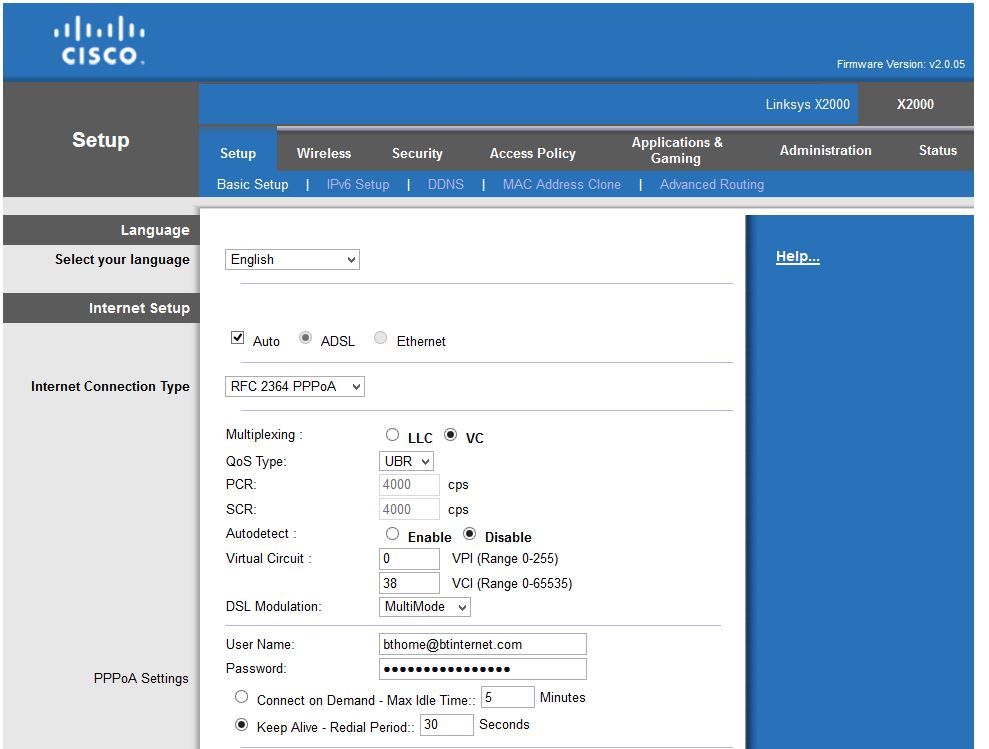
Task: Select the Ethernet radio option
Action: coord(380,338)
